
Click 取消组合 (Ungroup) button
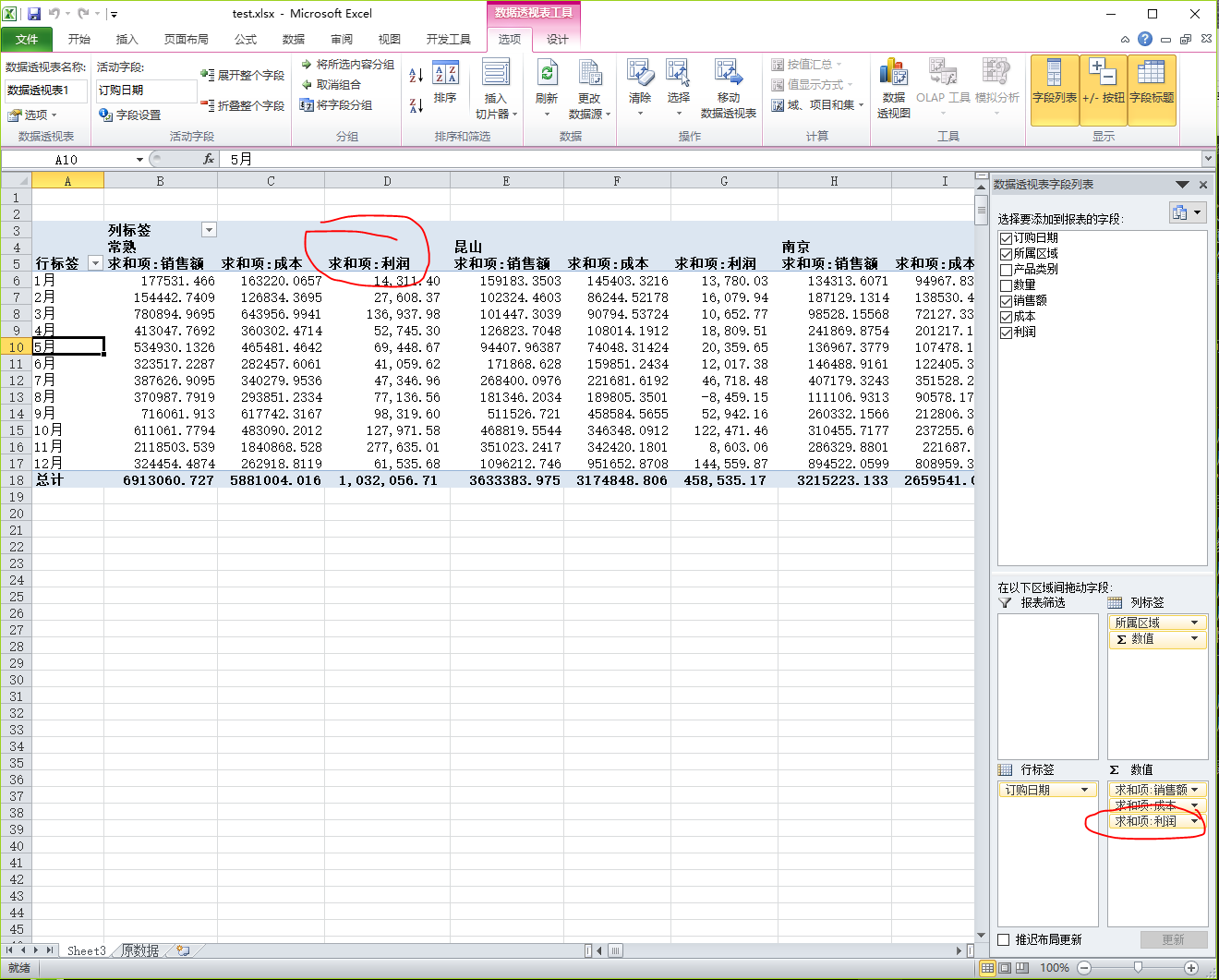click(338, 84)
